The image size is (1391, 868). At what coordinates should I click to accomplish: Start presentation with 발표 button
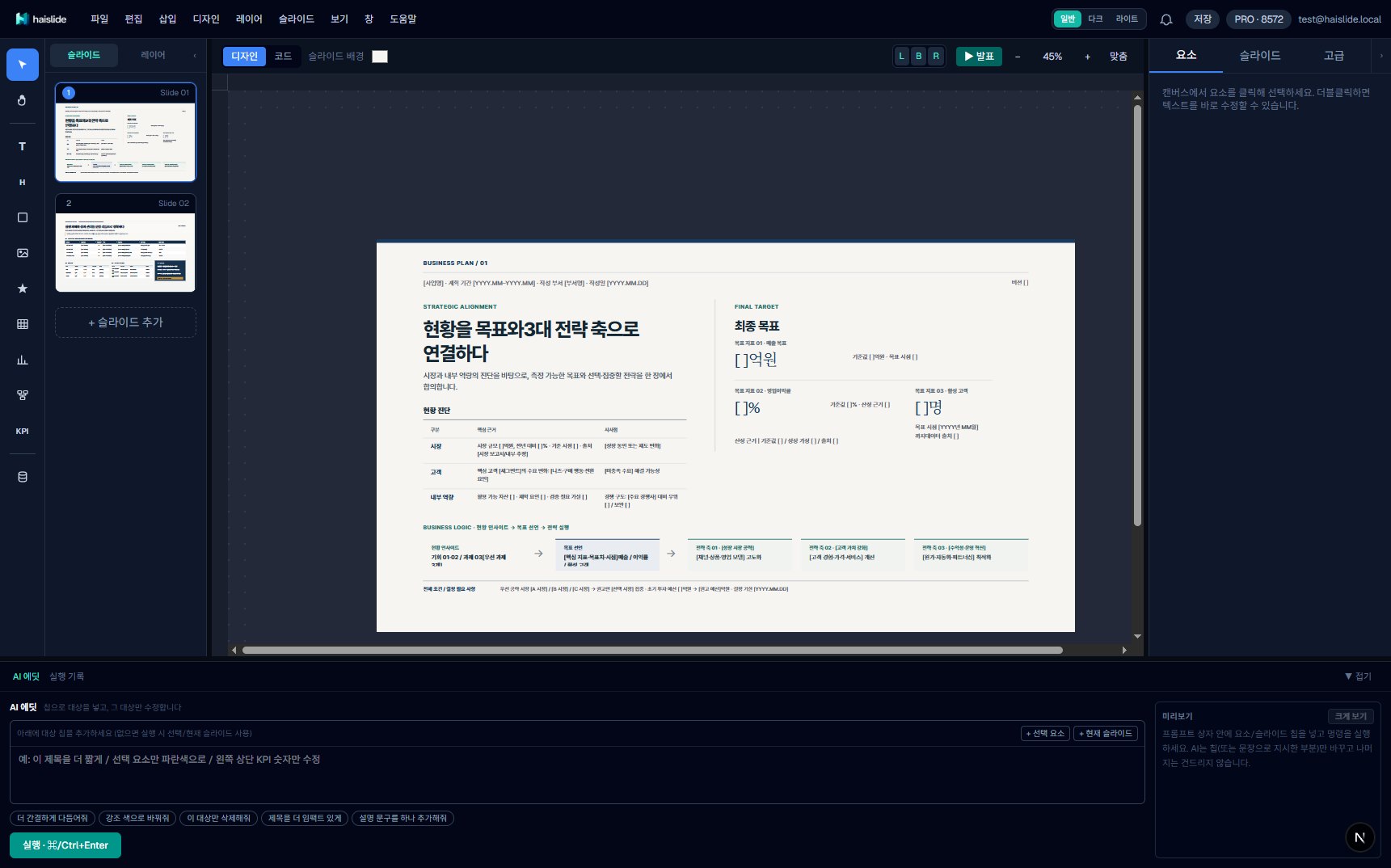[979, 57]
